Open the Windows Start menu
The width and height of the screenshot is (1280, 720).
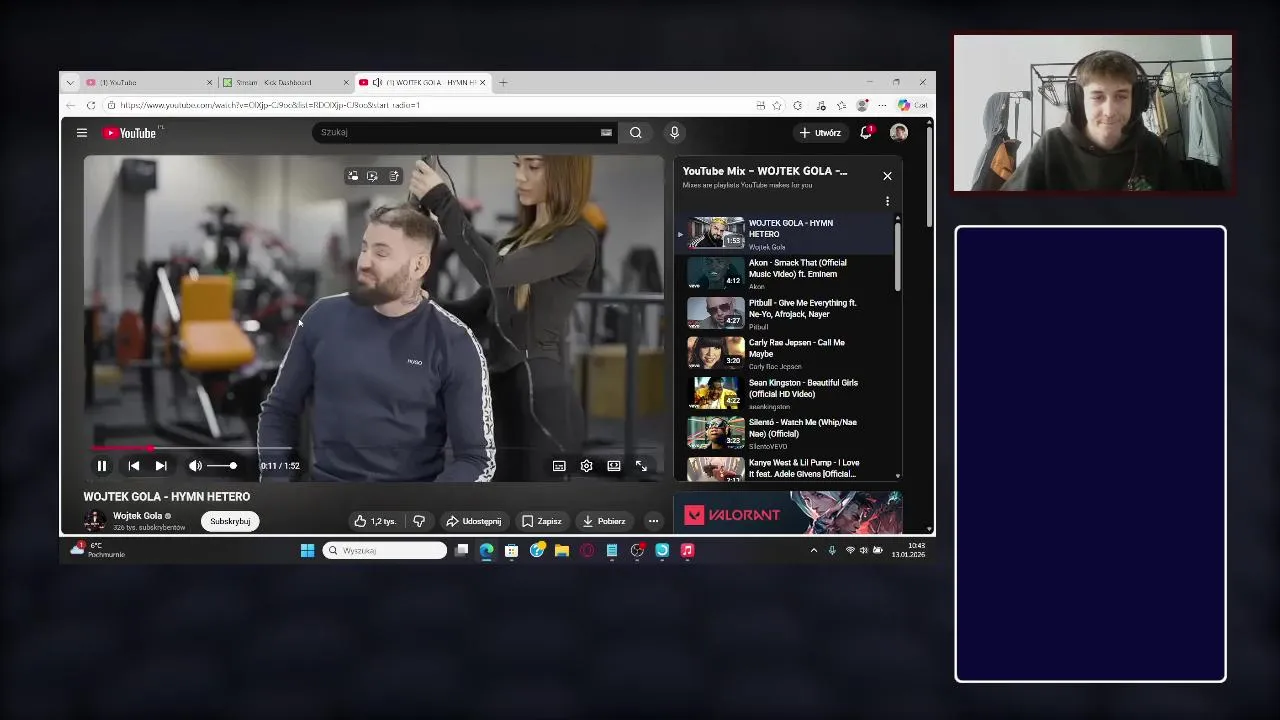[308, 550]
